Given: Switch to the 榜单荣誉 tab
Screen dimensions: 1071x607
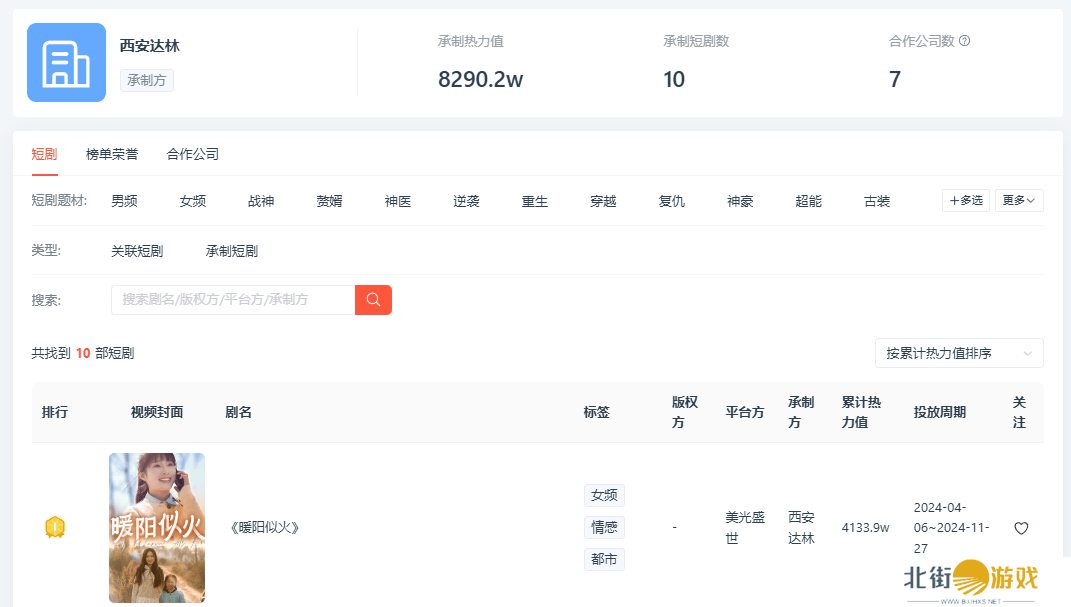Looking at the screenshot, I should [x=112, y=154].
